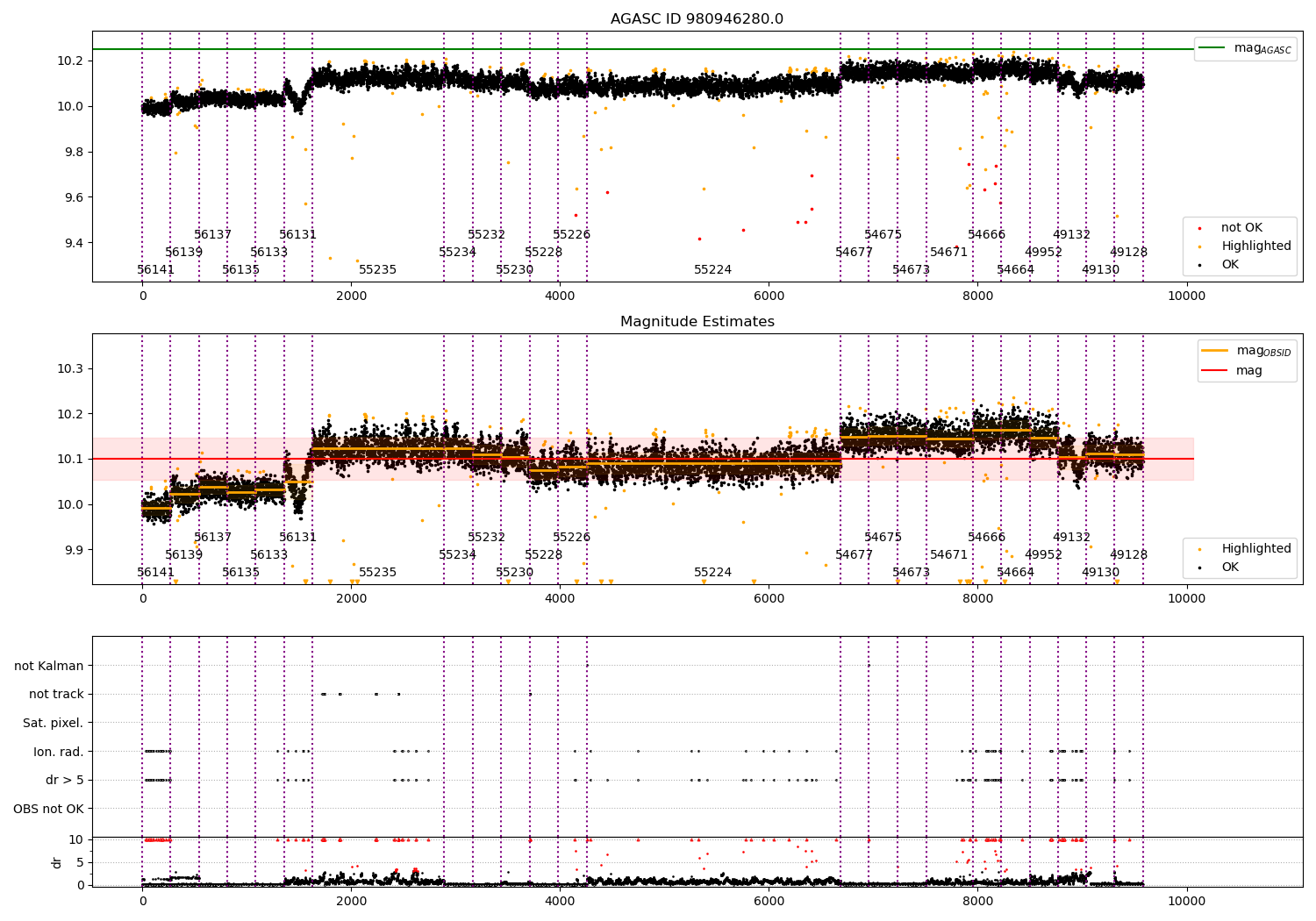Image resolution: width=1316 pixels, height=921 pixels.
Task: Select obsid 49128 in the AGASC ID plot
Action: pyautogui.click(x=1129, y=253)
